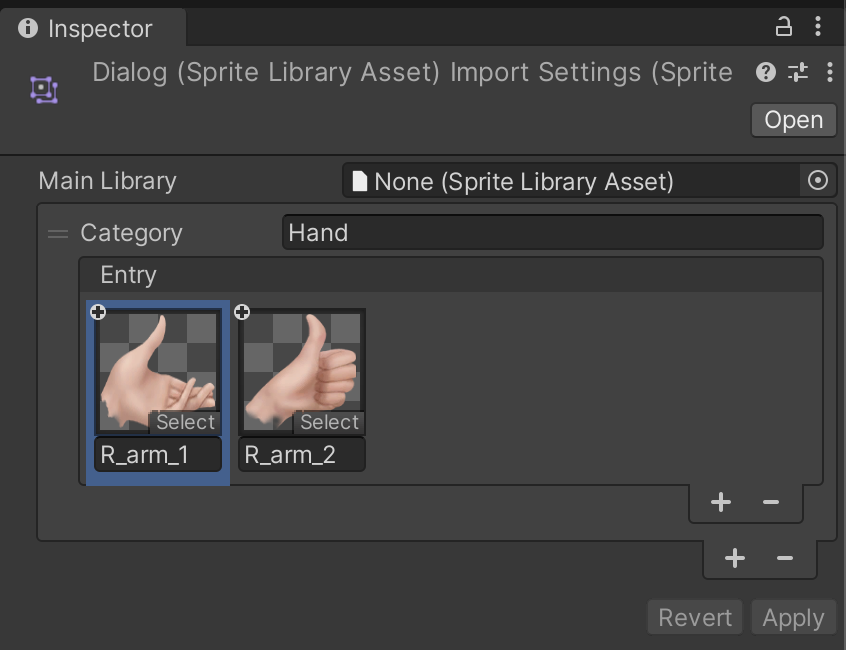Add a new entry with the plus button
846x650 pixels.
721,503
